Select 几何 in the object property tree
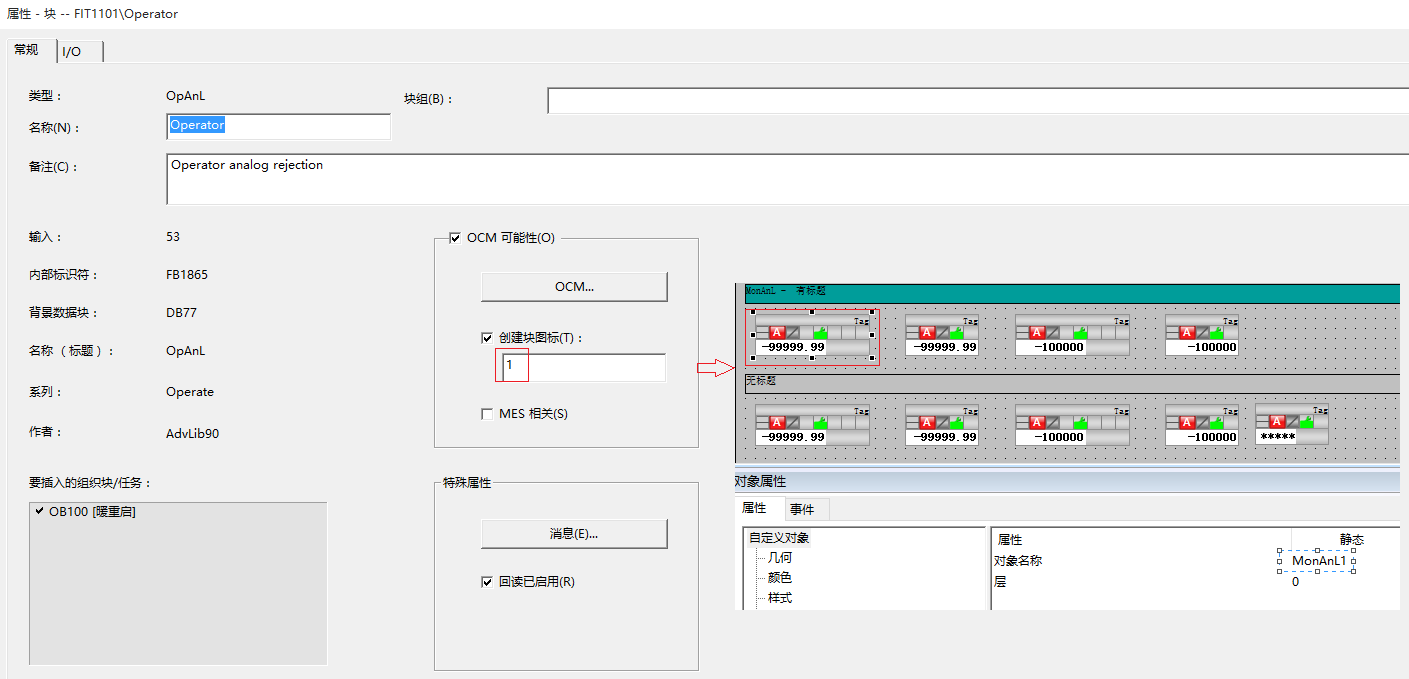Image resolution: width=1409 pixels, height=679 pixels. [x=780, y=558]
